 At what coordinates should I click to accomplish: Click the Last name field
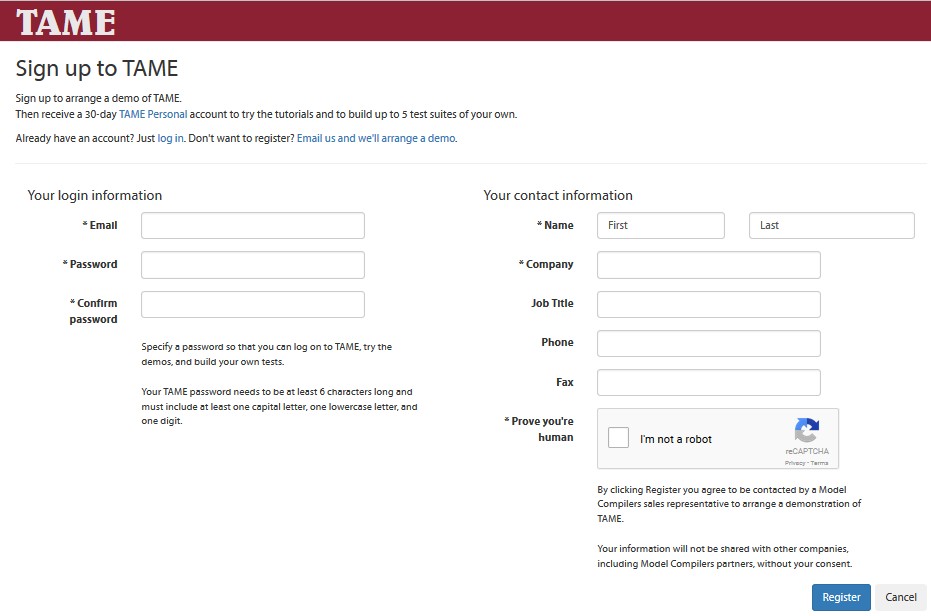coord(832,226)
